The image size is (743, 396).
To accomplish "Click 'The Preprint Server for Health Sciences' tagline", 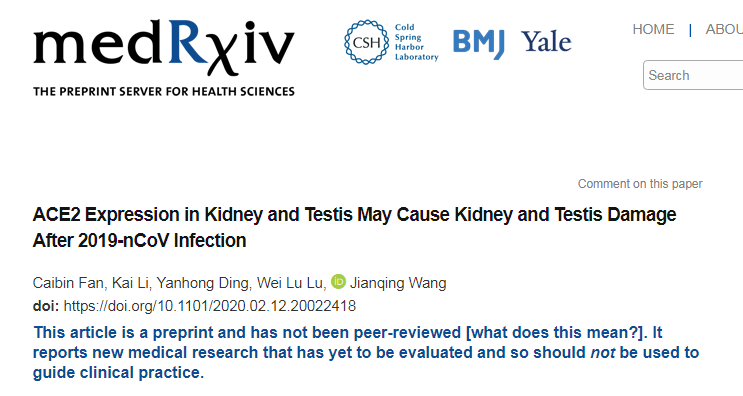I will (164, 91).
